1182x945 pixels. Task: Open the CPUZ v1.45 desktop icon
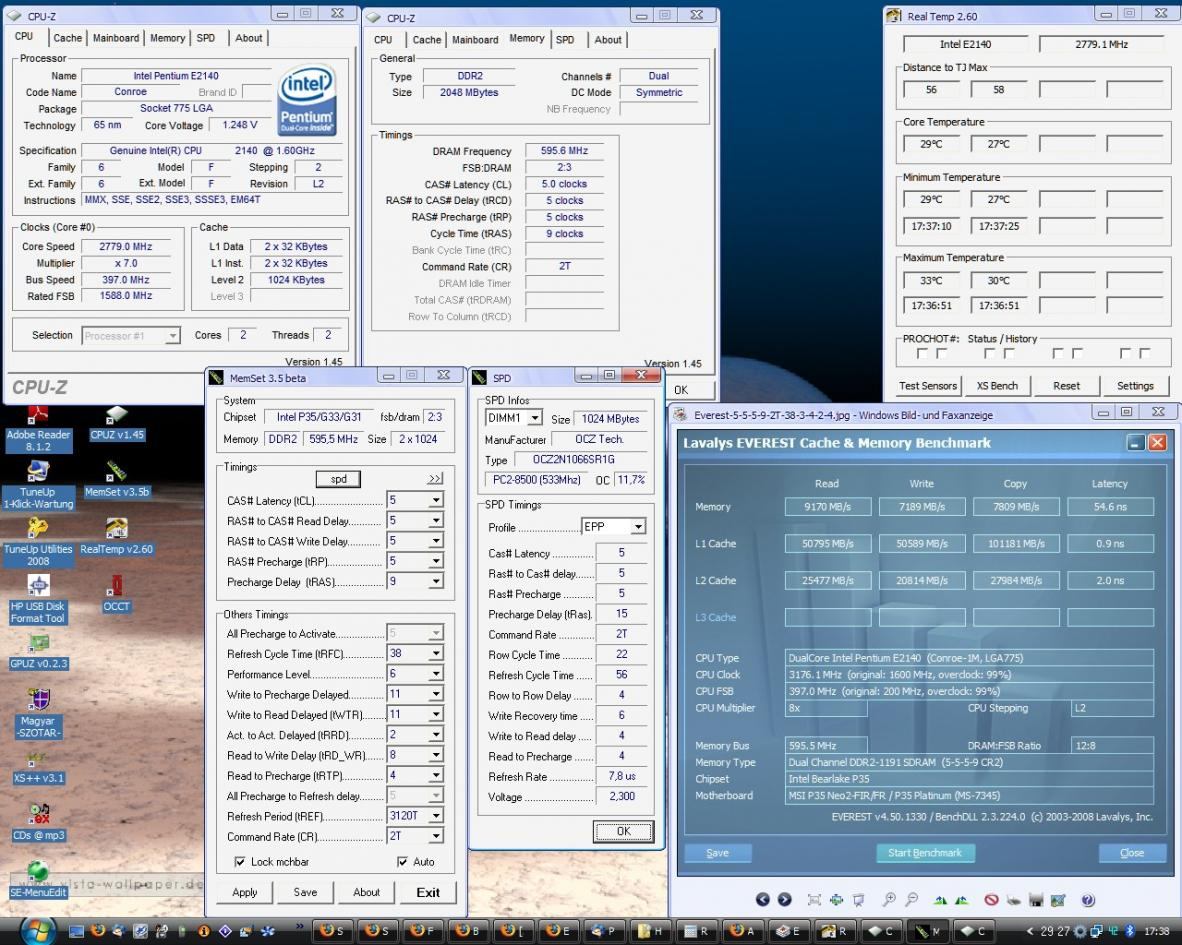[x=117, y=424]
